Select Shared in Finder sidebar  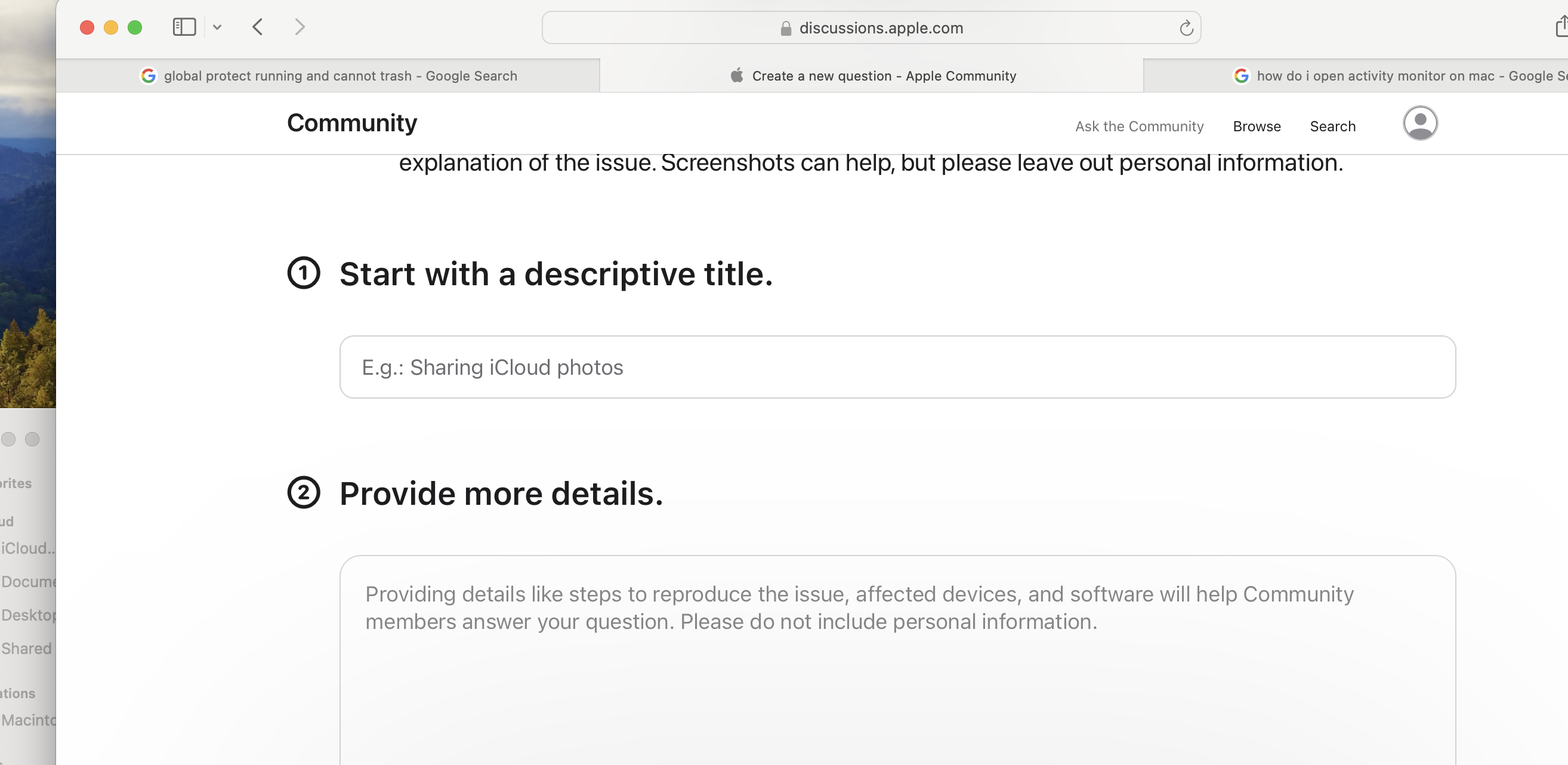click(x=26, y=649)
